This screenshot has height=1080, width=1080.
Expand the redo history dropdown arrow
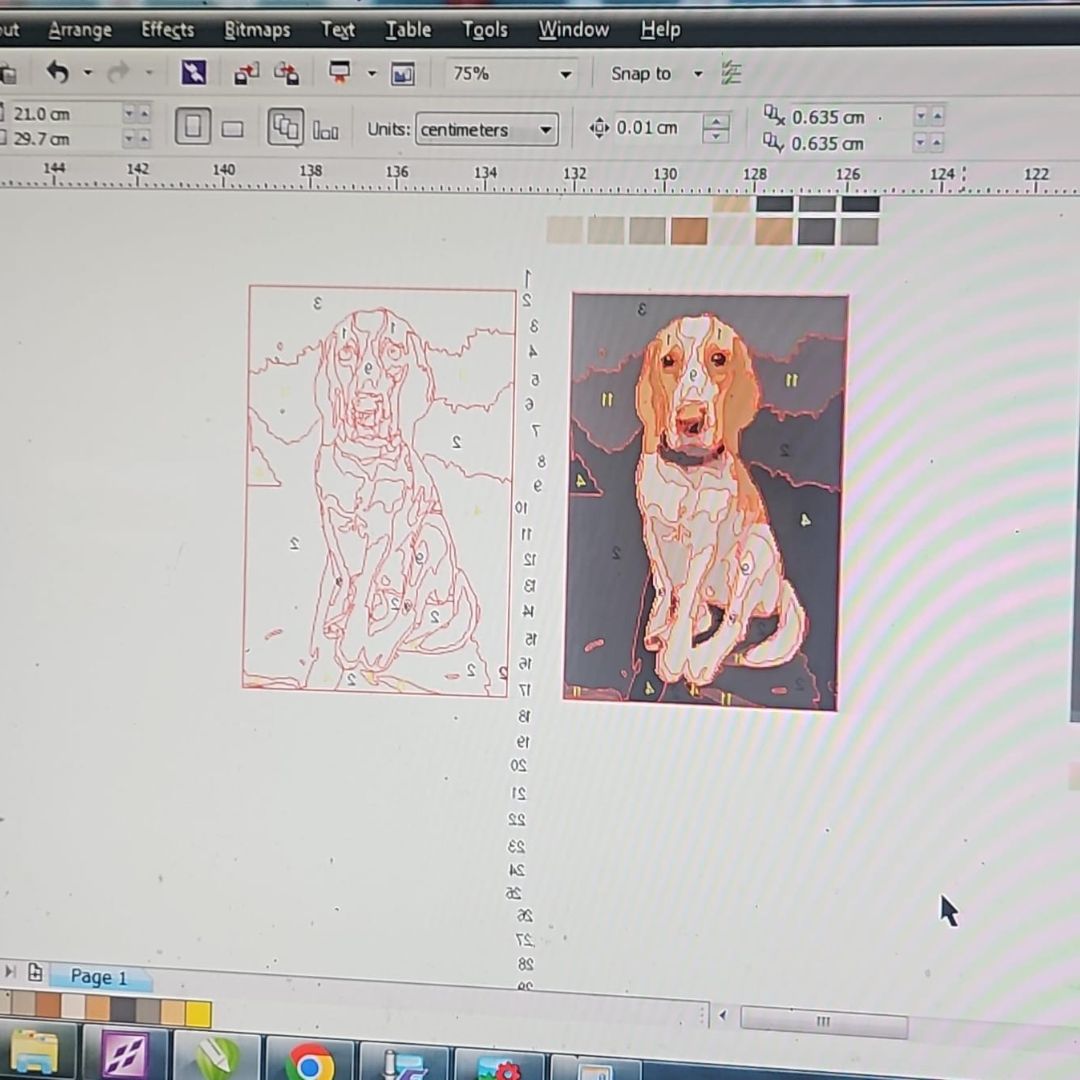click(148, 72)
